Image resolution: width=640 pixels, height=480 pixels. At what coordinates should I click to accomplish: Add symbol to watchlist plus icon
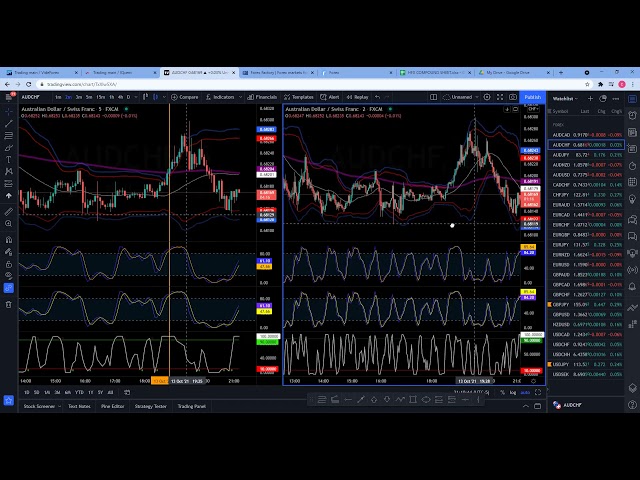[x=590, y=98]
